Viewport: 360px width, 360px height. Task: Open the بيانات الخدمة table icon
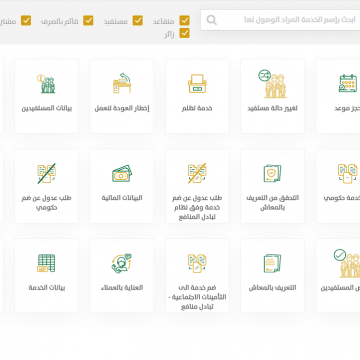click(x=47, y=263)
